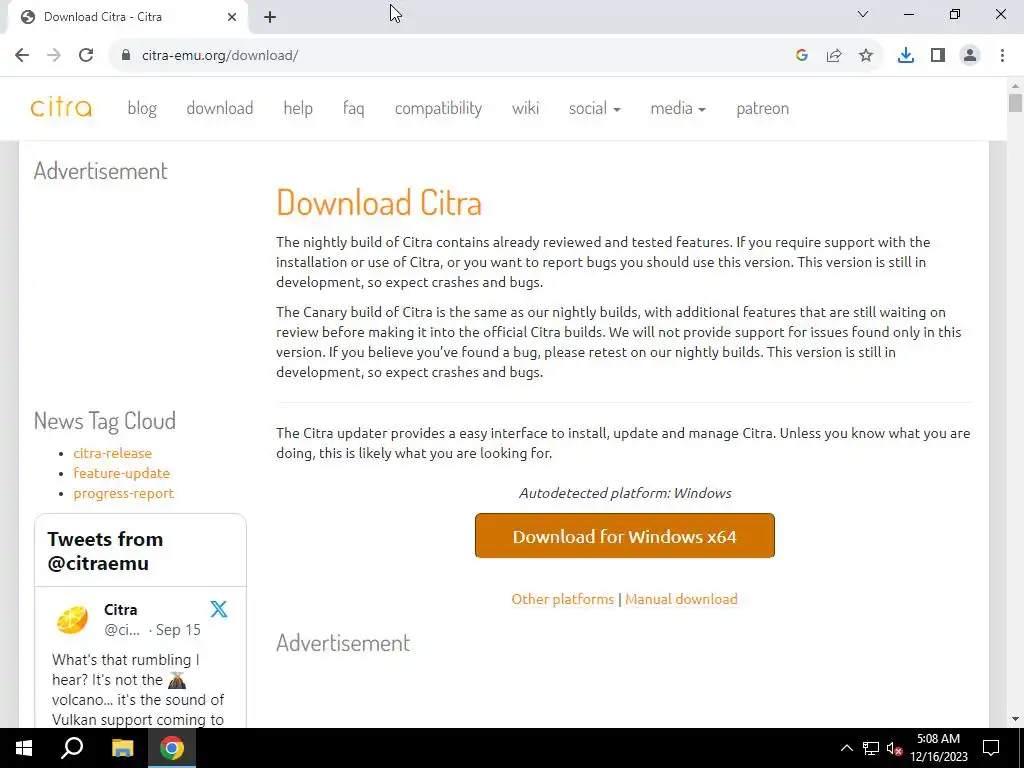Open the taskbar clock and date

point(938,748)
